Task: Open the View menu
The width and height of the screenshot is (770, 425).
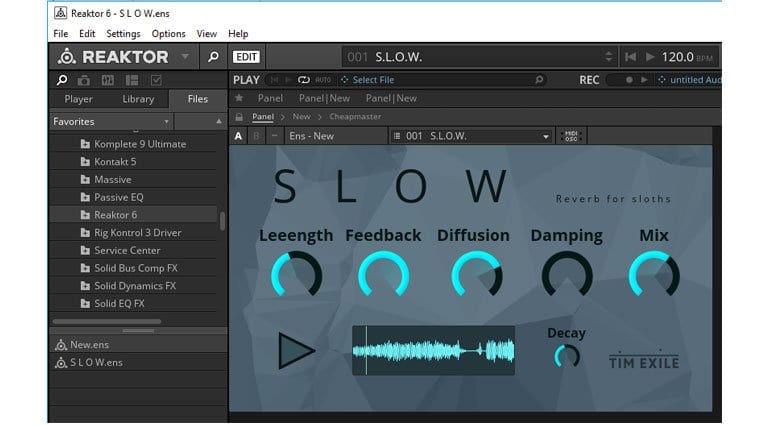Action: pos(207,34)
